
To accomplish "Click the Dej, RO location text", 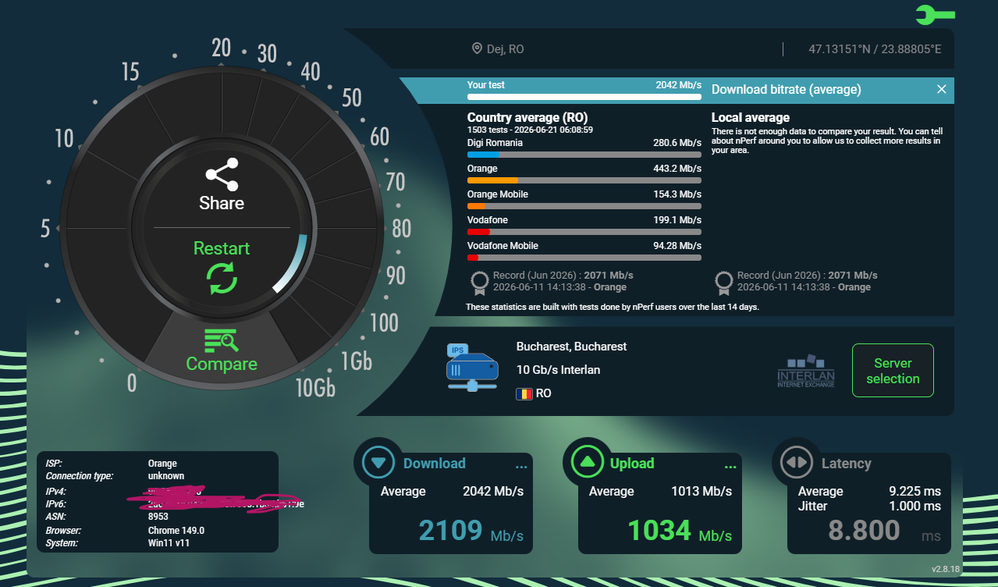I will pyautogui.click(x=505, y=49).
